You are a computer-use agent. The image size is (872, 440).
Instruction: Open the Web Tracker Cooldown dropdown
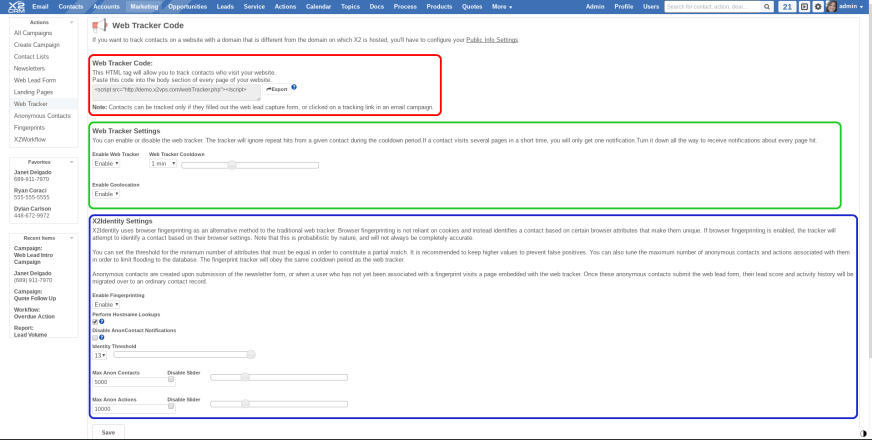tap(163, 164)
